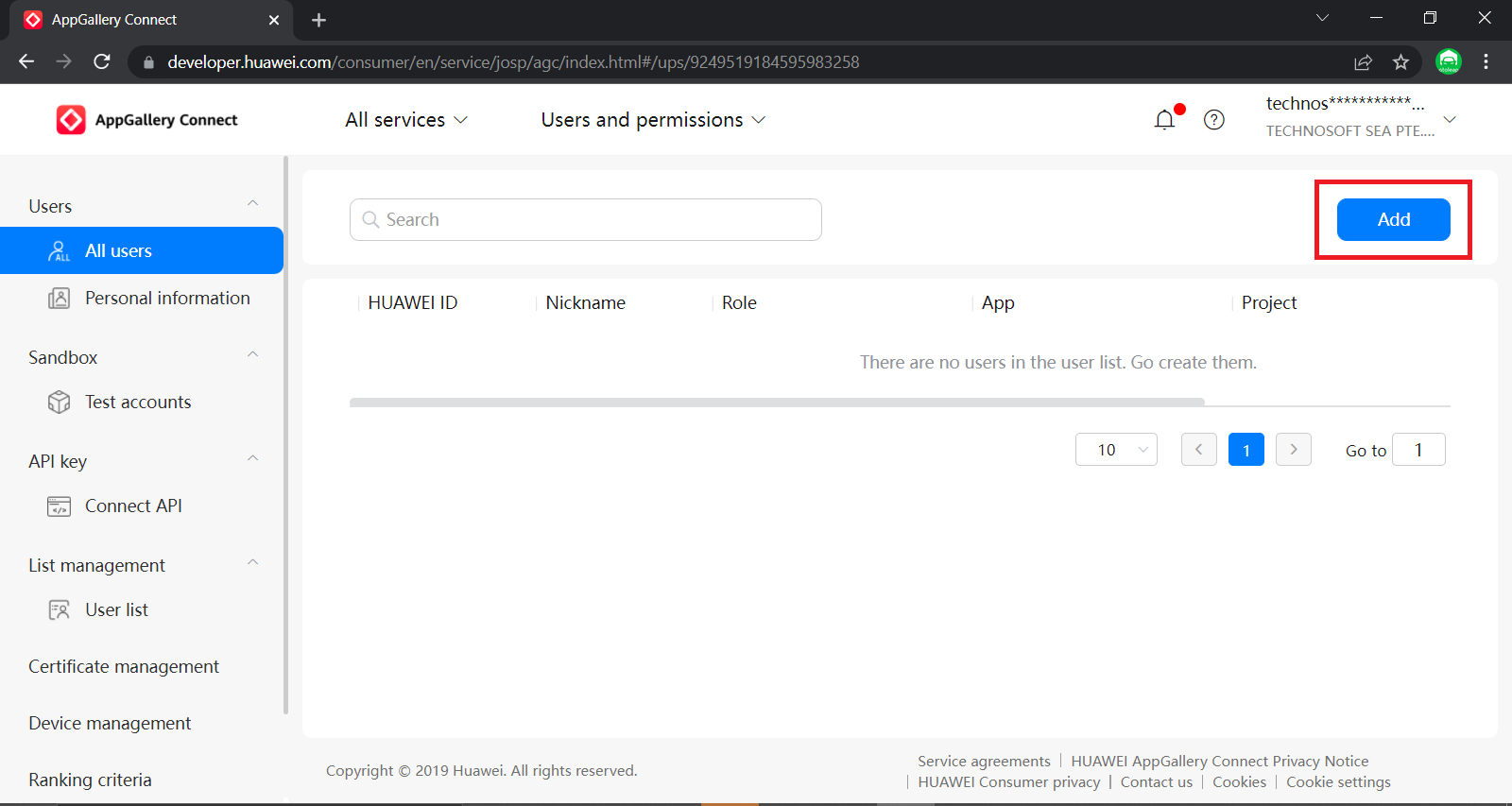
Task: Close the AppGallery Connect tab
Action: click(x=274, y=20)
